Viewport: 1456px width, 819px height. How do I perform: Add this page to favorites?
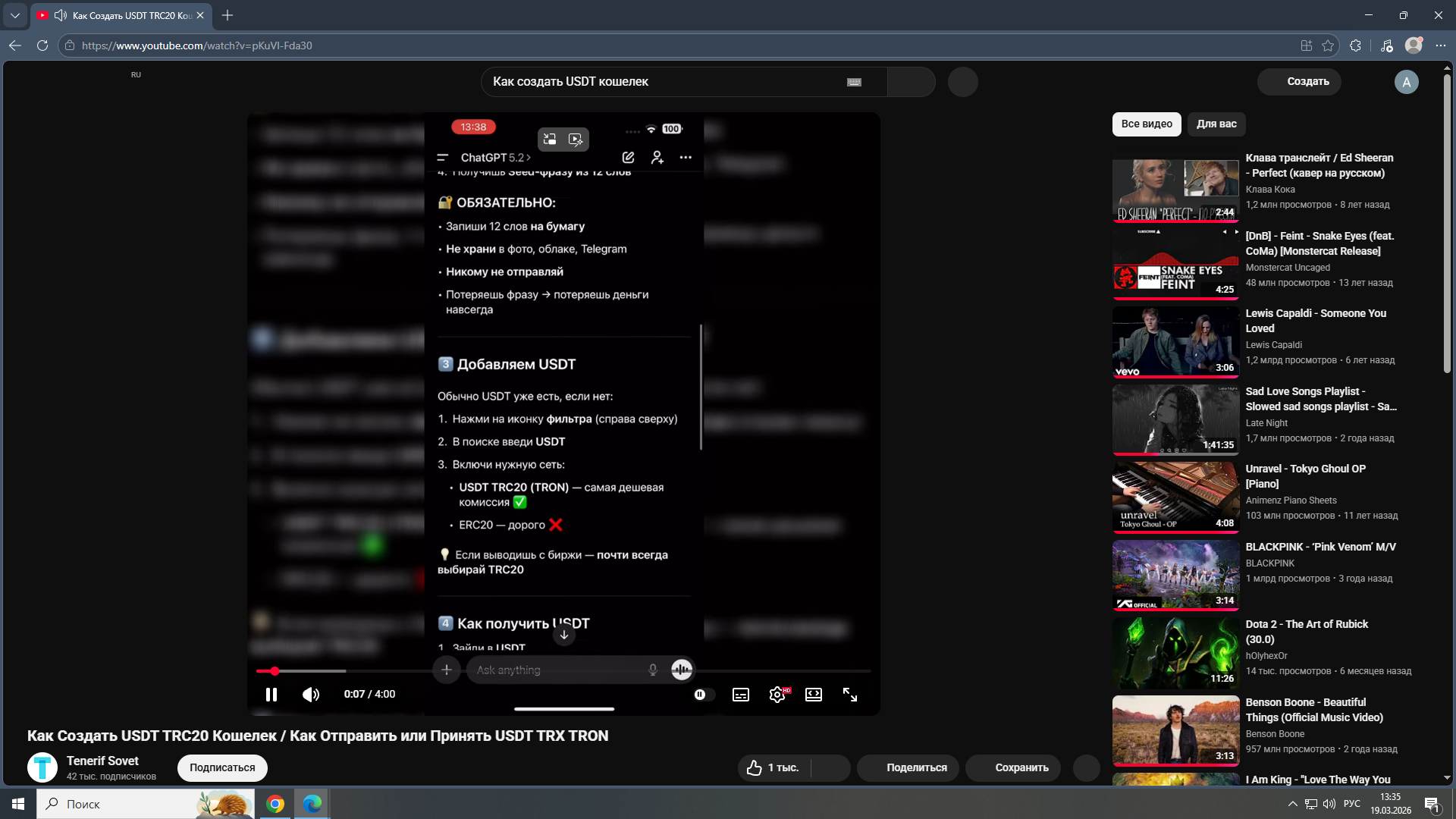click(x=1328, y=45)
